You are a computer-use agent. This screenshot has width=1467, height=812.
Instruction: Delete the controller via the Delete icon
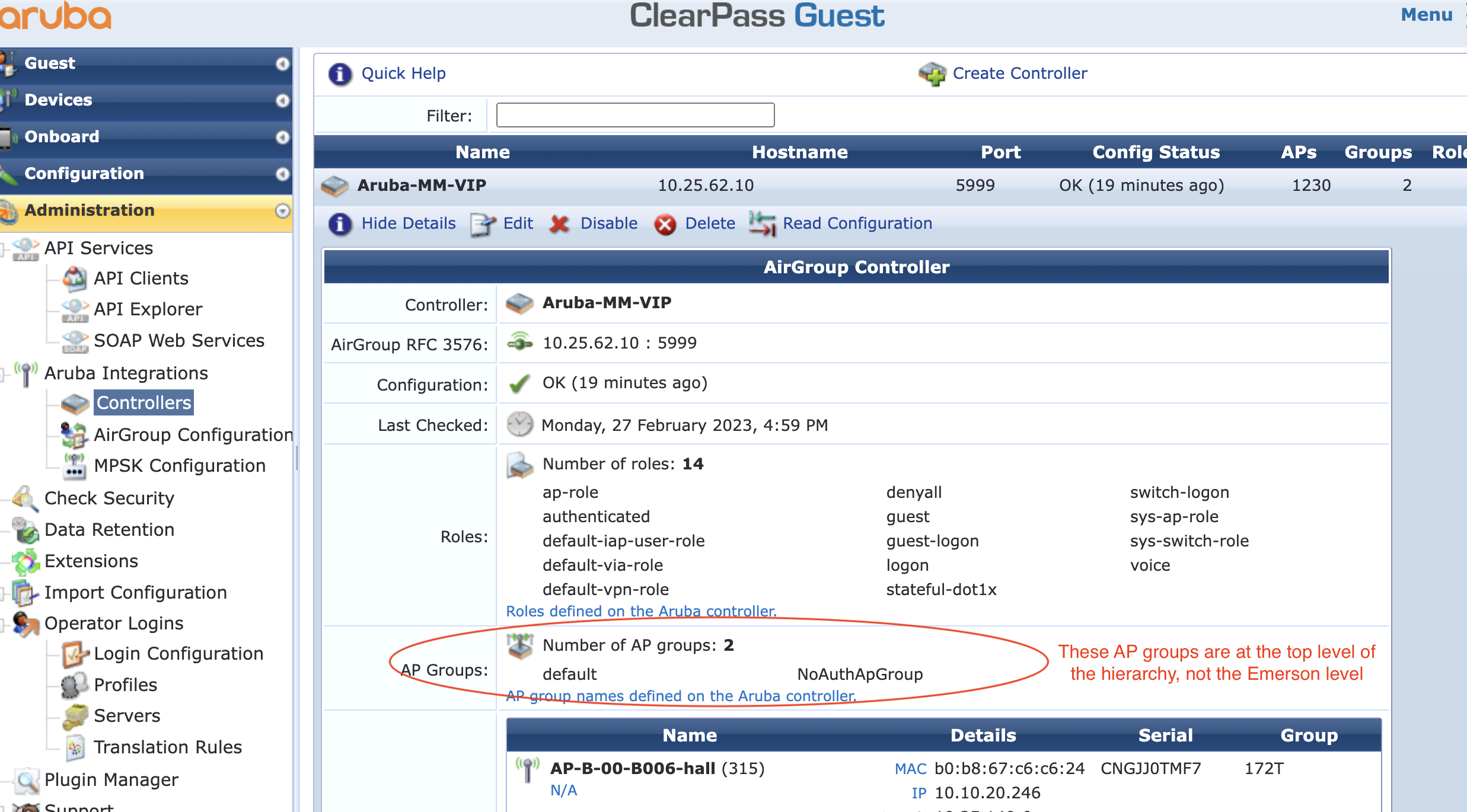coord(665,225)
